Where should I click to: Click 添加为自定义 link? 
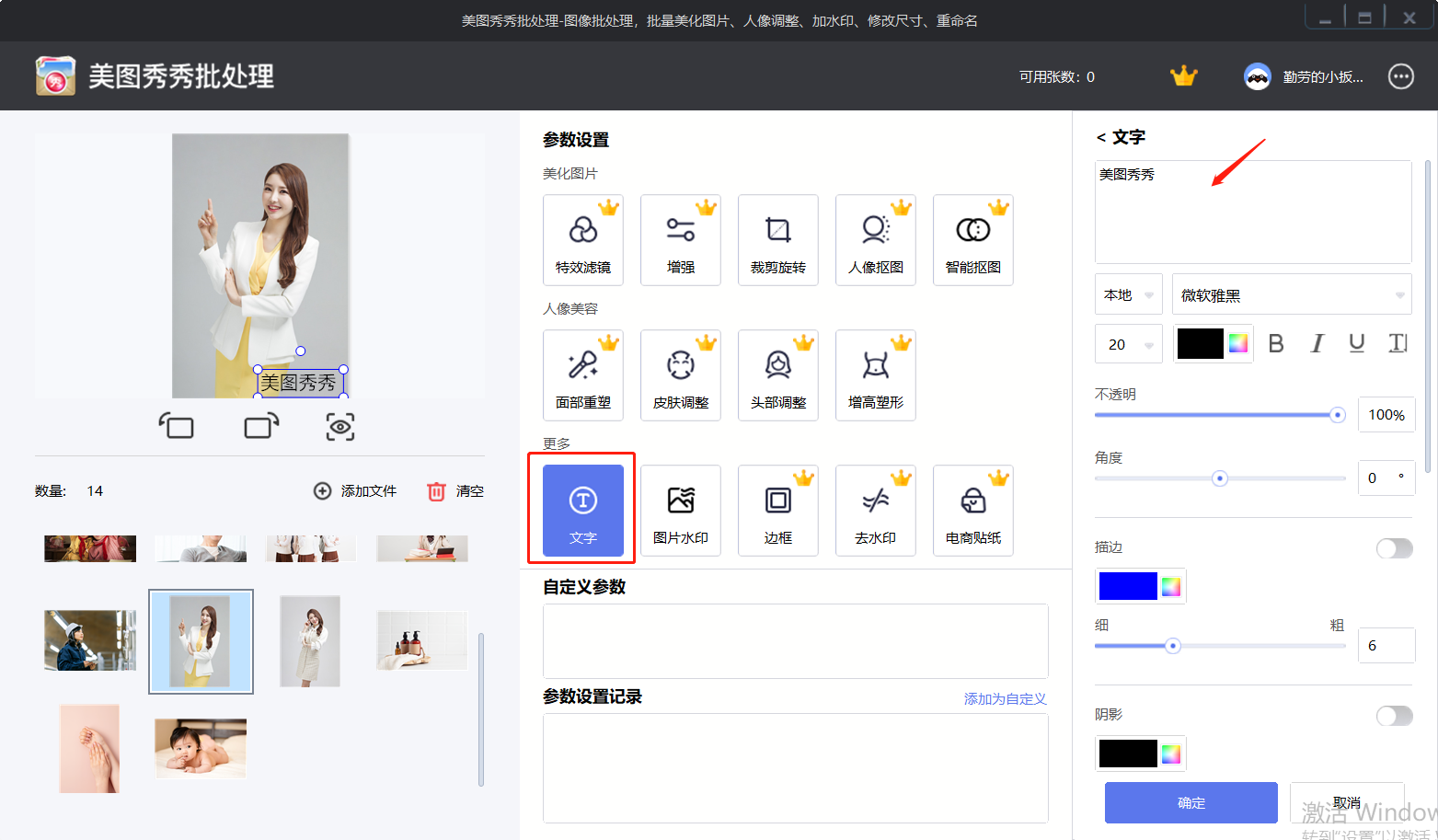click(x=1006, y=699)
